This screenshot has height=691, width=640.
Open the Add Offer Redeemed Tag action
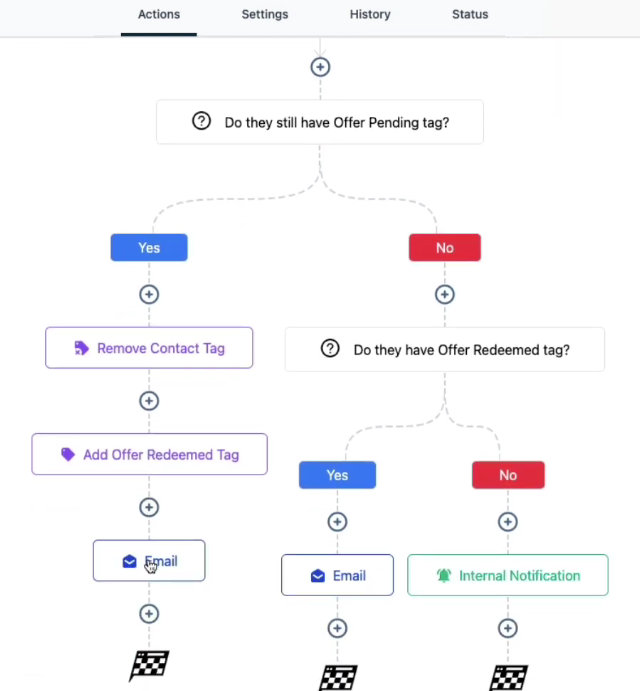click(x=149, y=454)
